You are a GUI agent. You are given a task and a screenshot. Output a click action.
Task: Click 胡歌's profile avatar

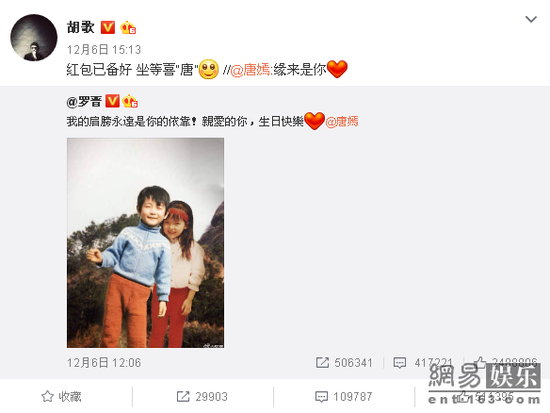point(34,38)
